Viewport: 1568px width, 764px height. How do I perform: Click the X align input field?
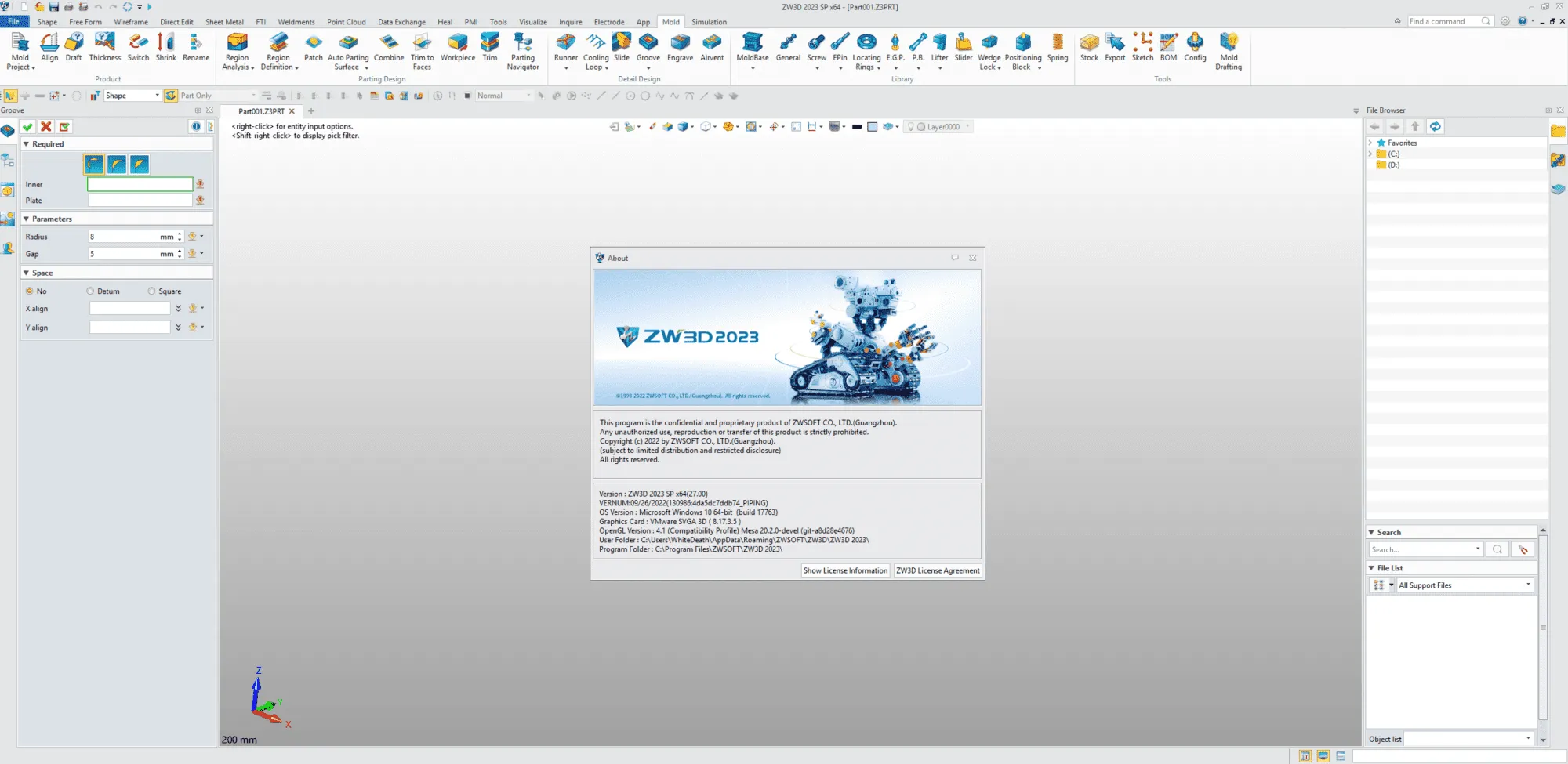129,308
